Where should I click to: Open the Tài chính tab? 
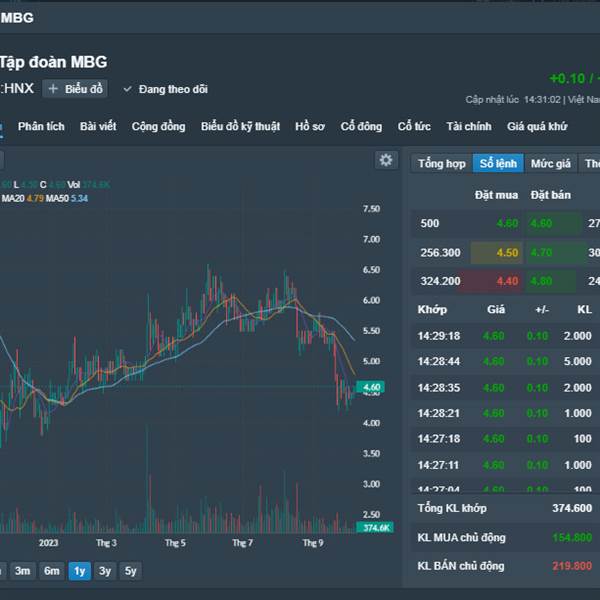[x=469, y=126]
